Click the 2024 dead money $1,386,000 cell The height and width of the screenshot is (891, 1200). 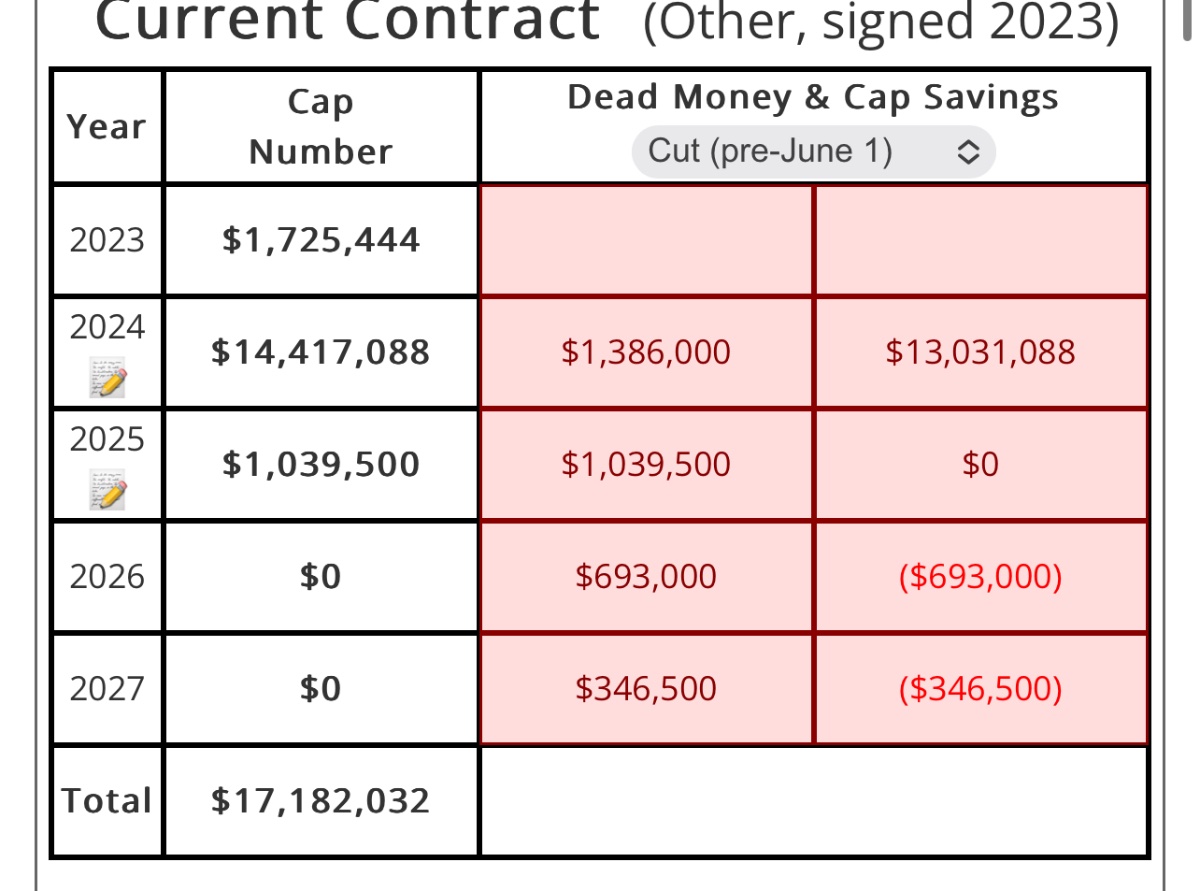[x=646, y=352]
